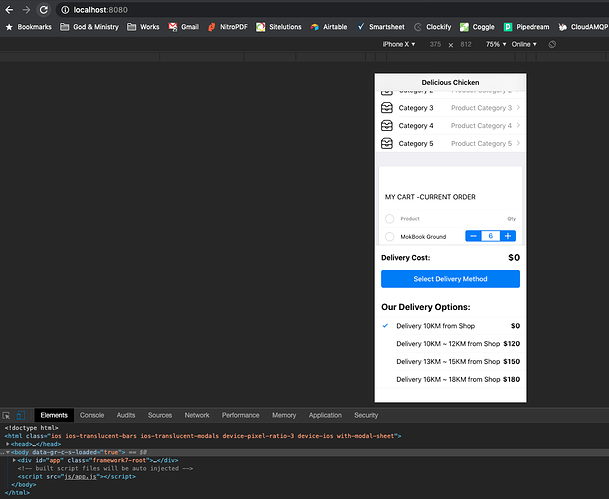This screenshot has width=609, height=499.
Task: Tick the Product header checkbox
Action: click(390, 219)
